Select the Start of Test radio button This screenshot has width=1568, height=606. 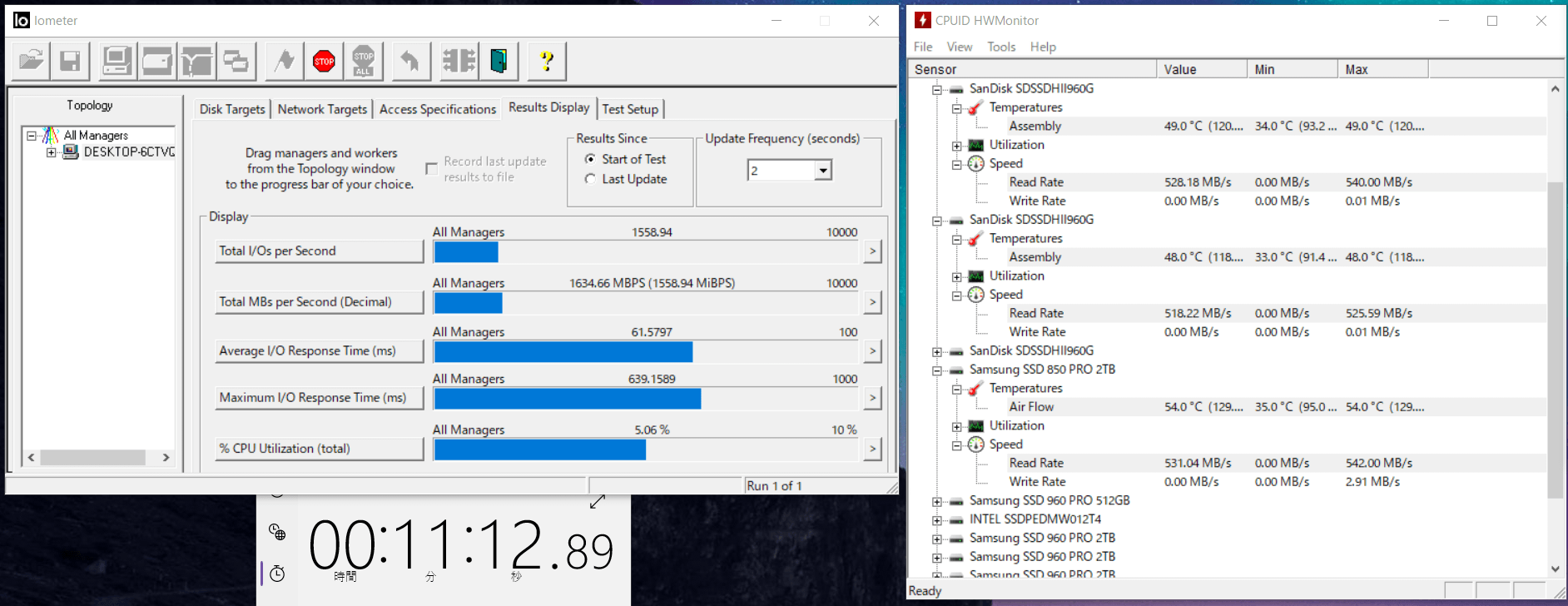coord(590,159)
